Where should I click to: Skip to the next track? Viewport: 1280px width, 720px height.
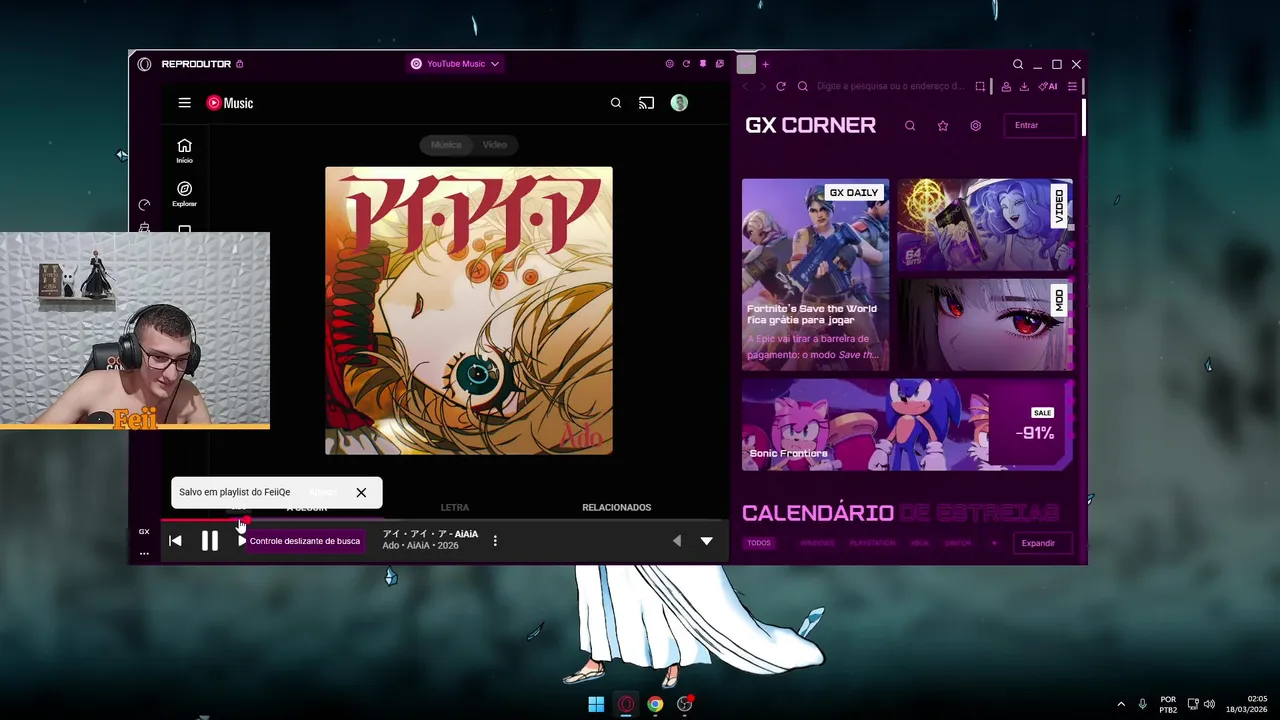pos(242,541)
